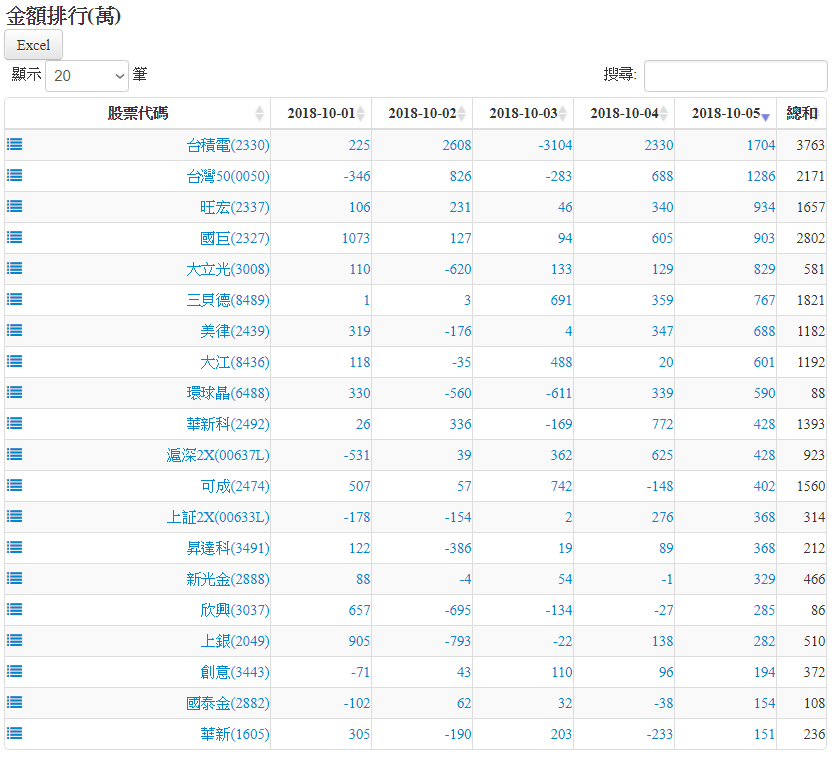Click the list icon next to 華新(1605)
Image resolution: width=834 pixels, height=757 pixels.
click(15, 733)
